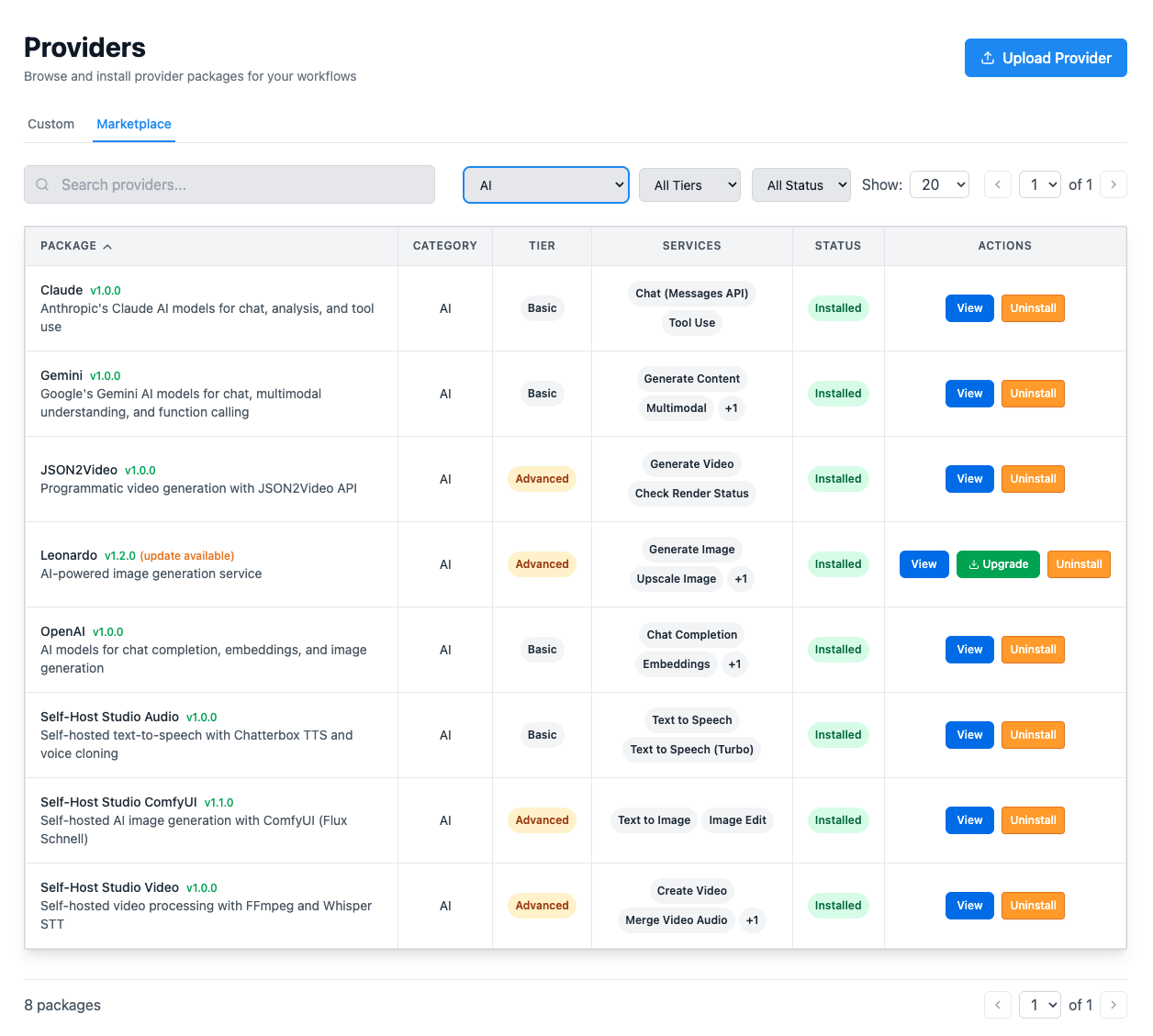The width and height of the screenshot is (1153, 1036).
Task: Open the AI category filter dropdown
Action: (x=546, y=184)
